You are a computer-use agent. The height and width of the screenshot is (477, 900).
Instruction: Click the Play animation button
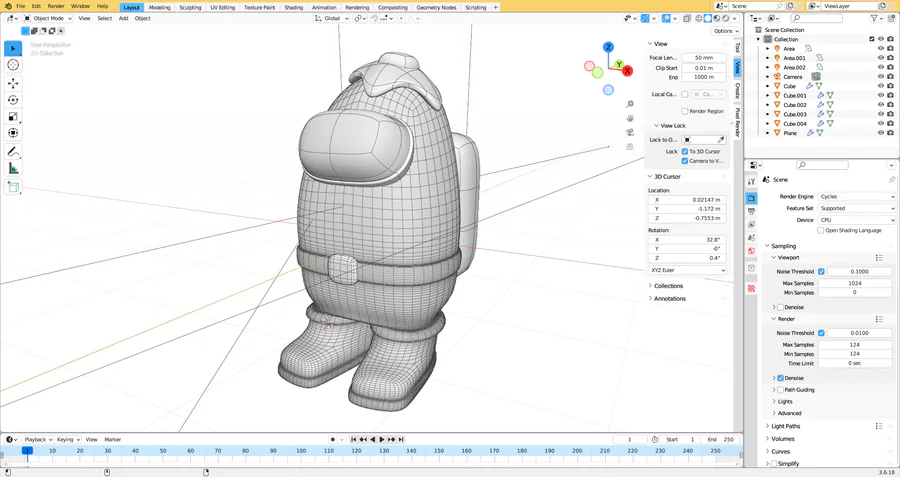coord(382,440)
